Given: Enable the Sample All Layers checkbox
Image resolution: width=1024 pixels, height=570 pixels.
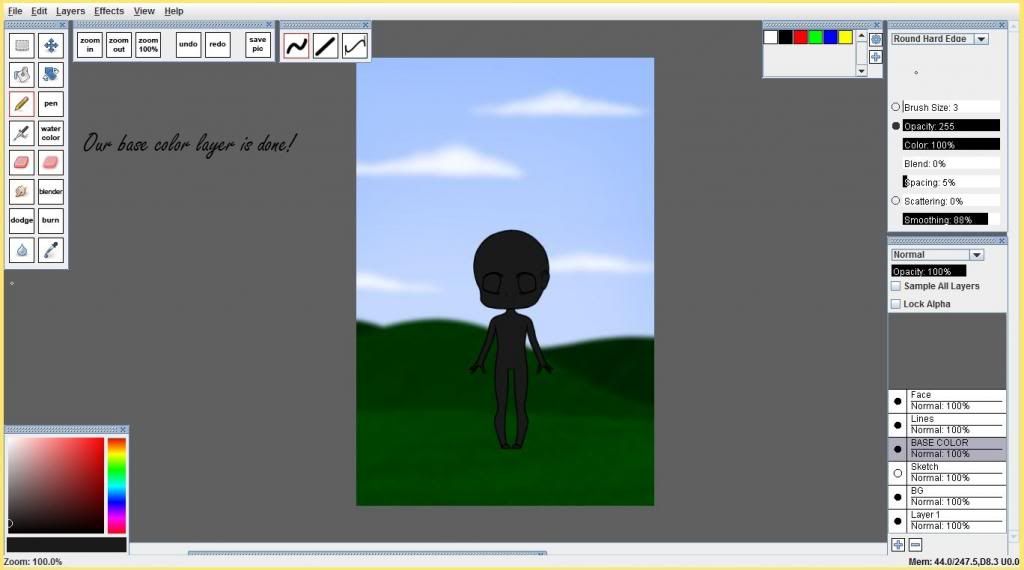Looking at the screenshot, I should tap(896, 286).
